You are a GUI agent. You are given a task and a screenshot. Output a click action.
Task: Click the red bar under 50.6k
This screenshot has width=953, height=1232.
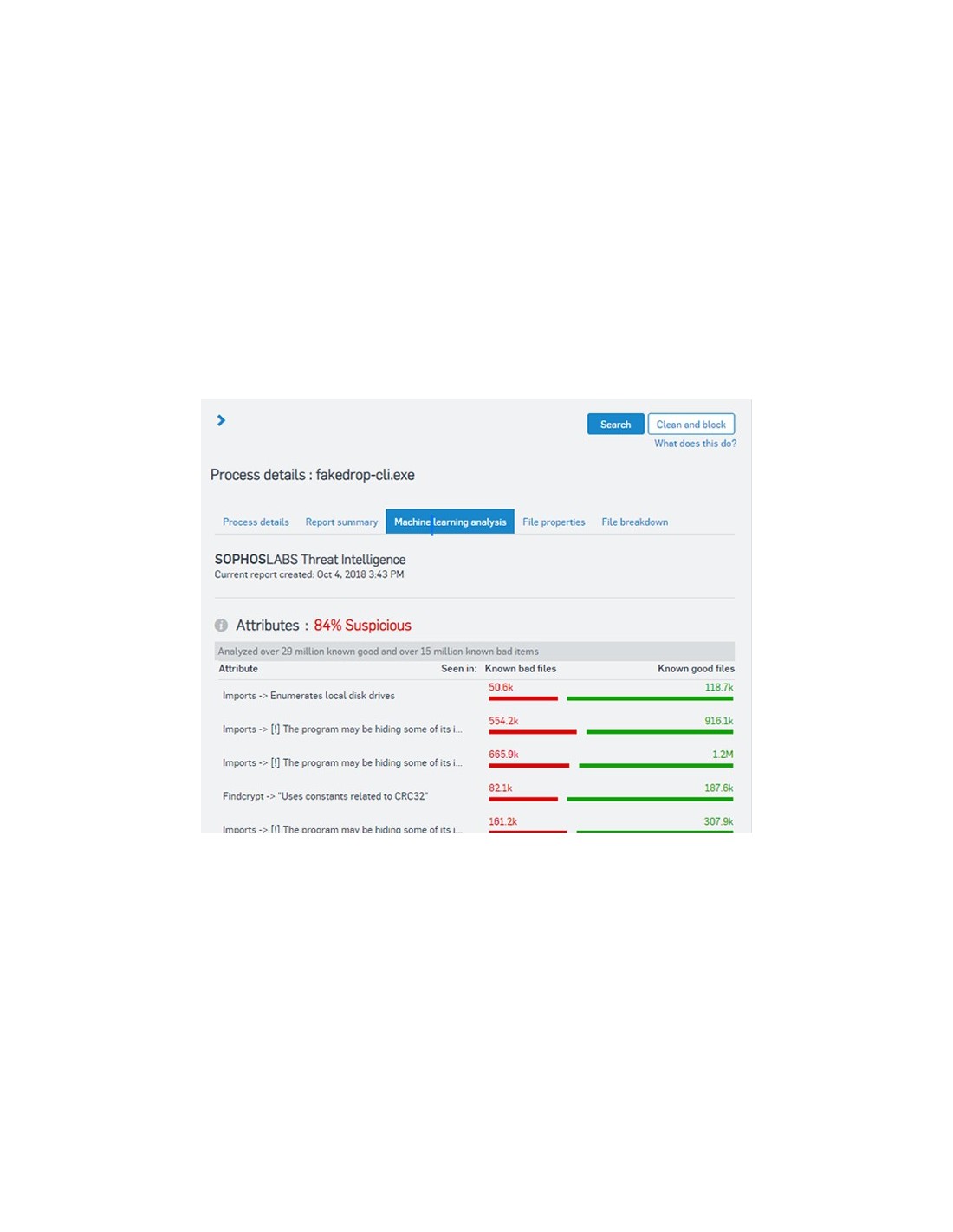click(522, 698)
